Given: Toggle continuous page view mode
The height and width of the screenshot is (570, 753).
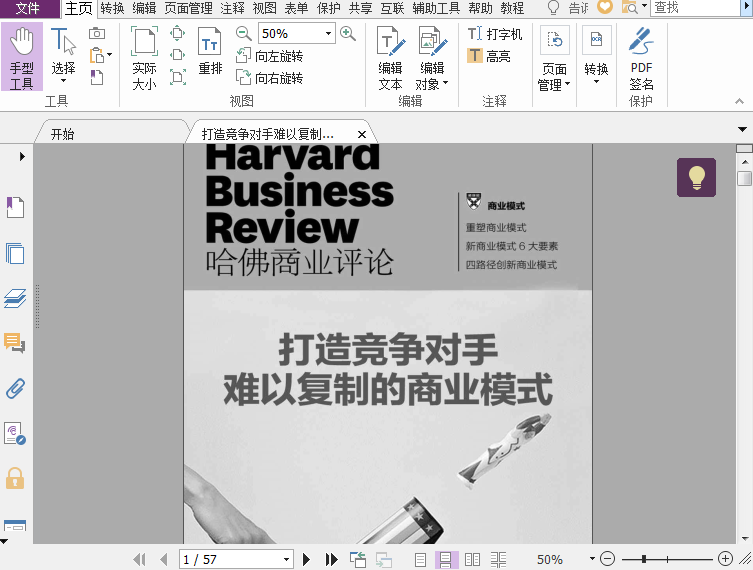Looking at the screenshot, I should [x=446, y=559].
